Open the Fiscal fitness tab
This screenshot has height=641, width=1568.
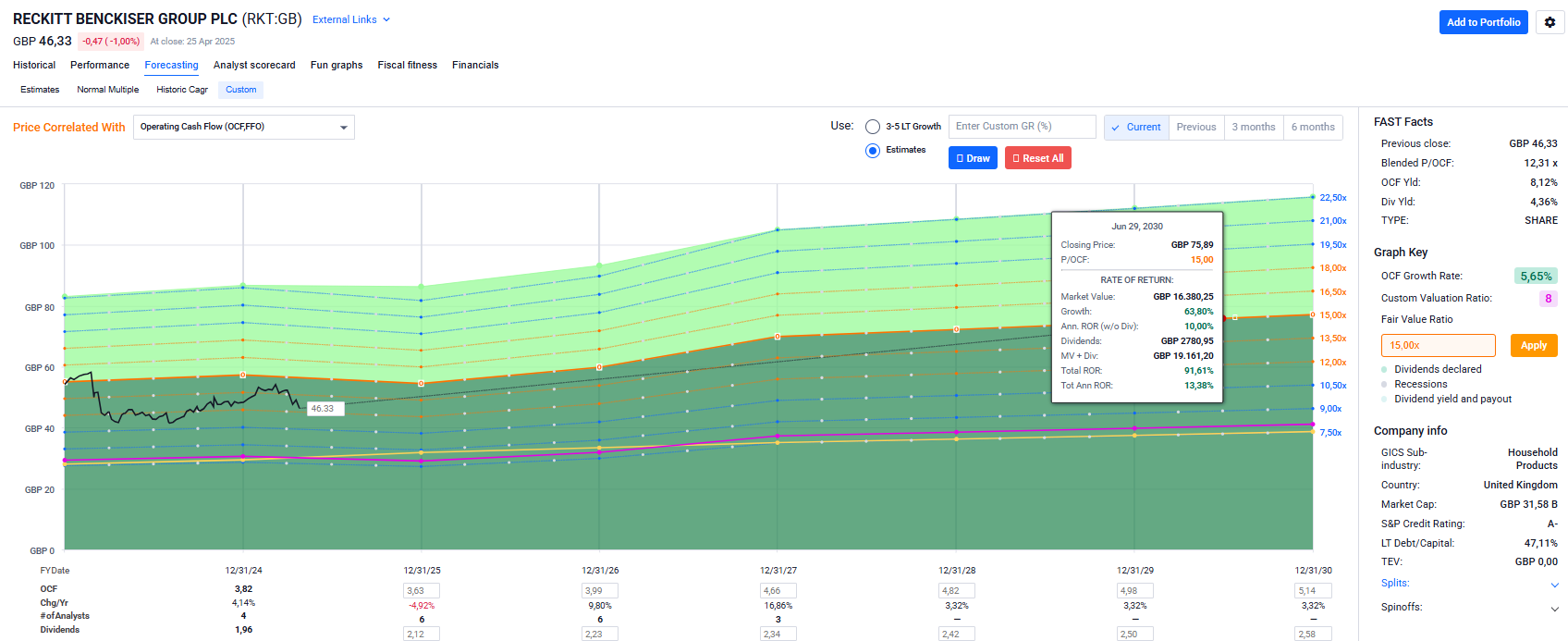point(408,65)
